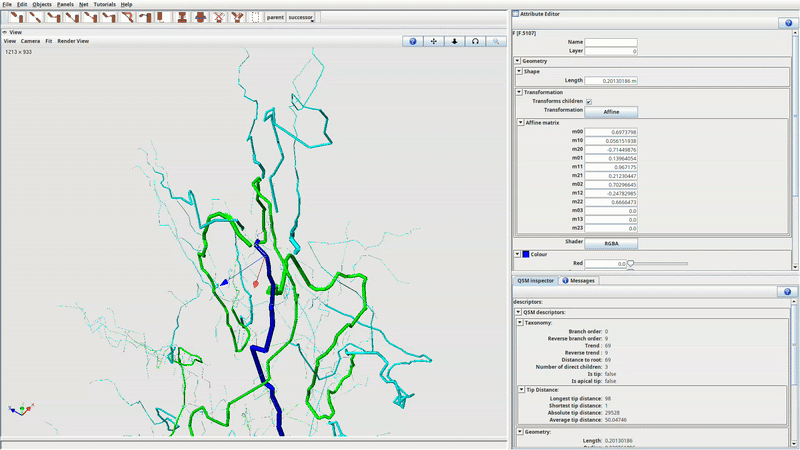Click the Y-shaped fork branch toolbar icon

(237, 17)
